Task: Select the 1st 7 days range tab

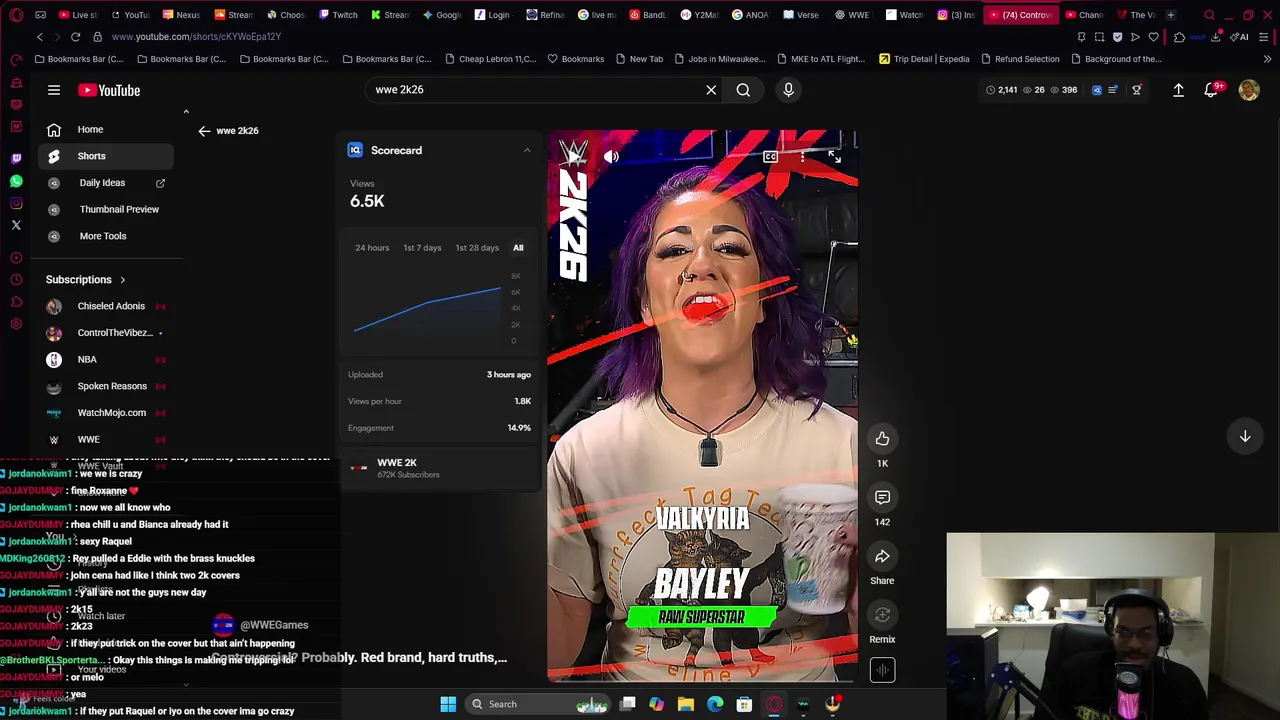Action: tap(422, 248)
